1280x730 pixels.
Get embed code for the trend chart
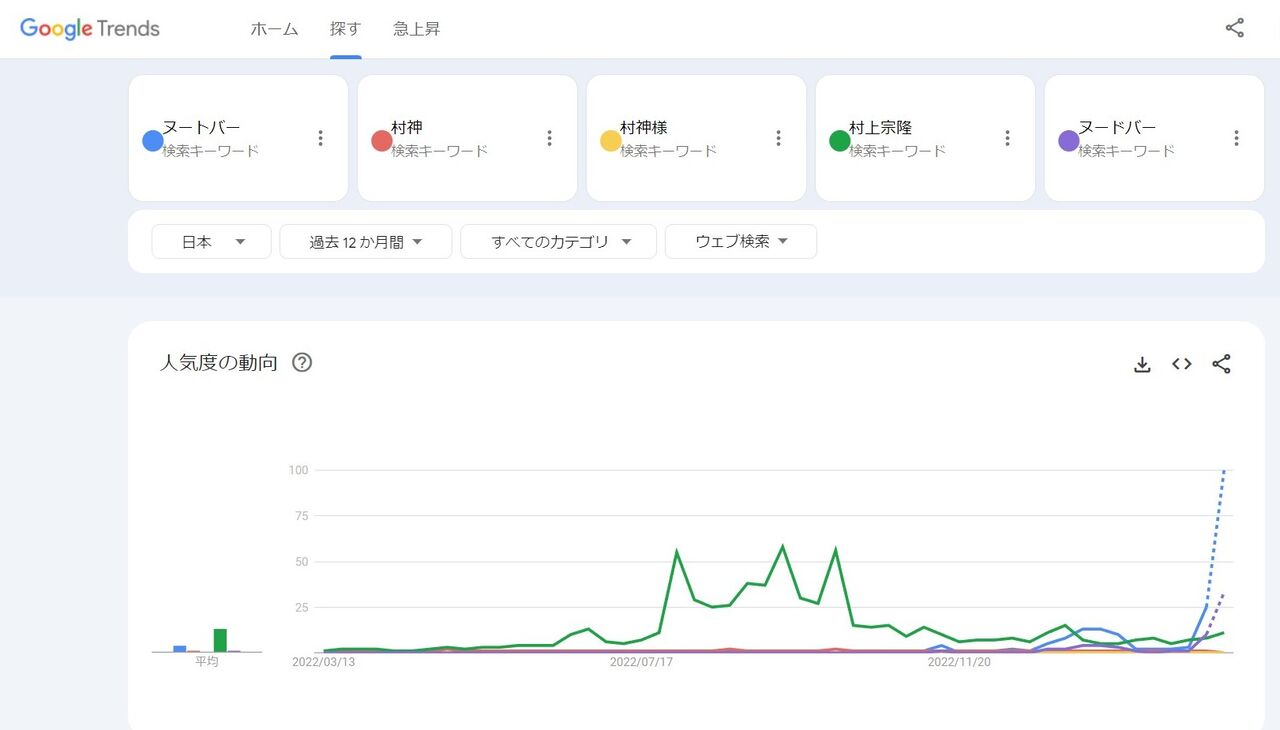1182,364
